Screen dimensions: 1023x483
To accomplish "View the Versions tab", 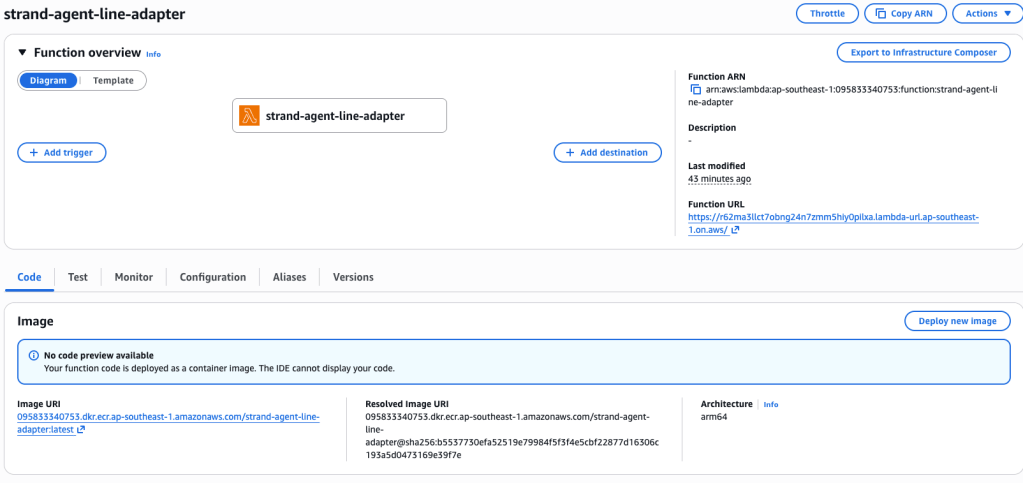I will click(x=353, y=277).
